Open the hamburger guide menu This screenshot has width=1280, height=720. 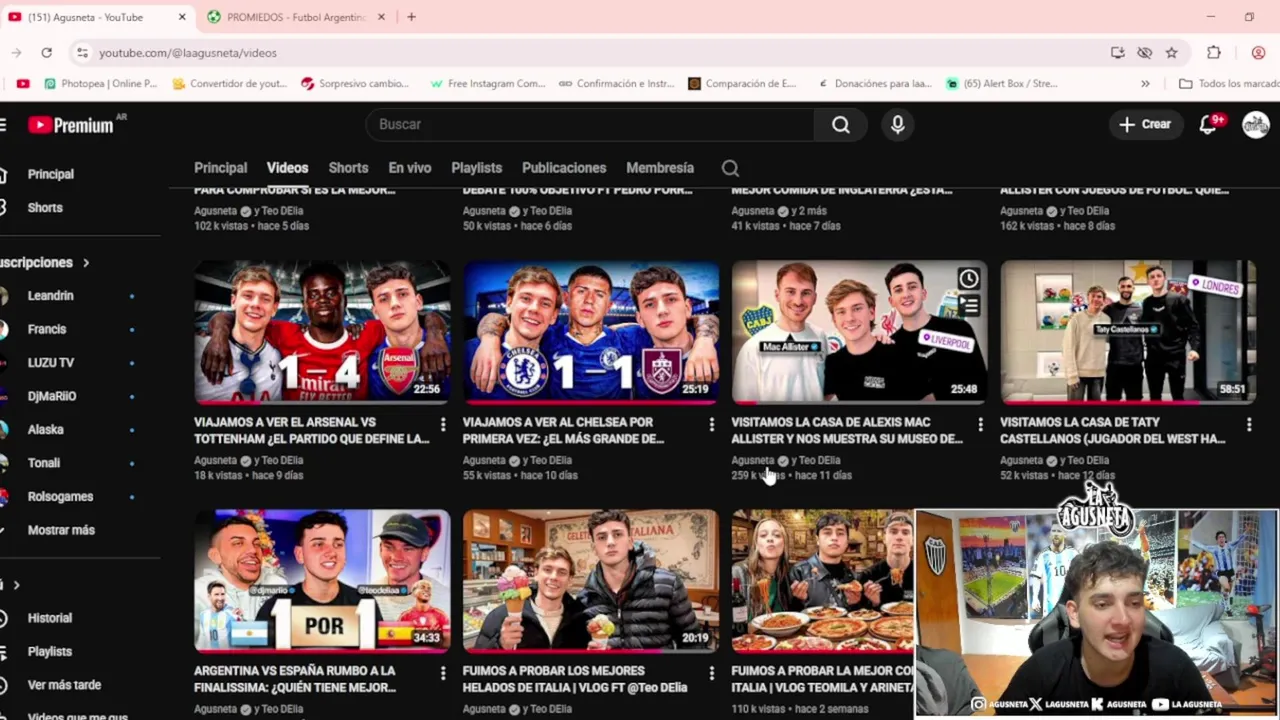tap(4, 125)
